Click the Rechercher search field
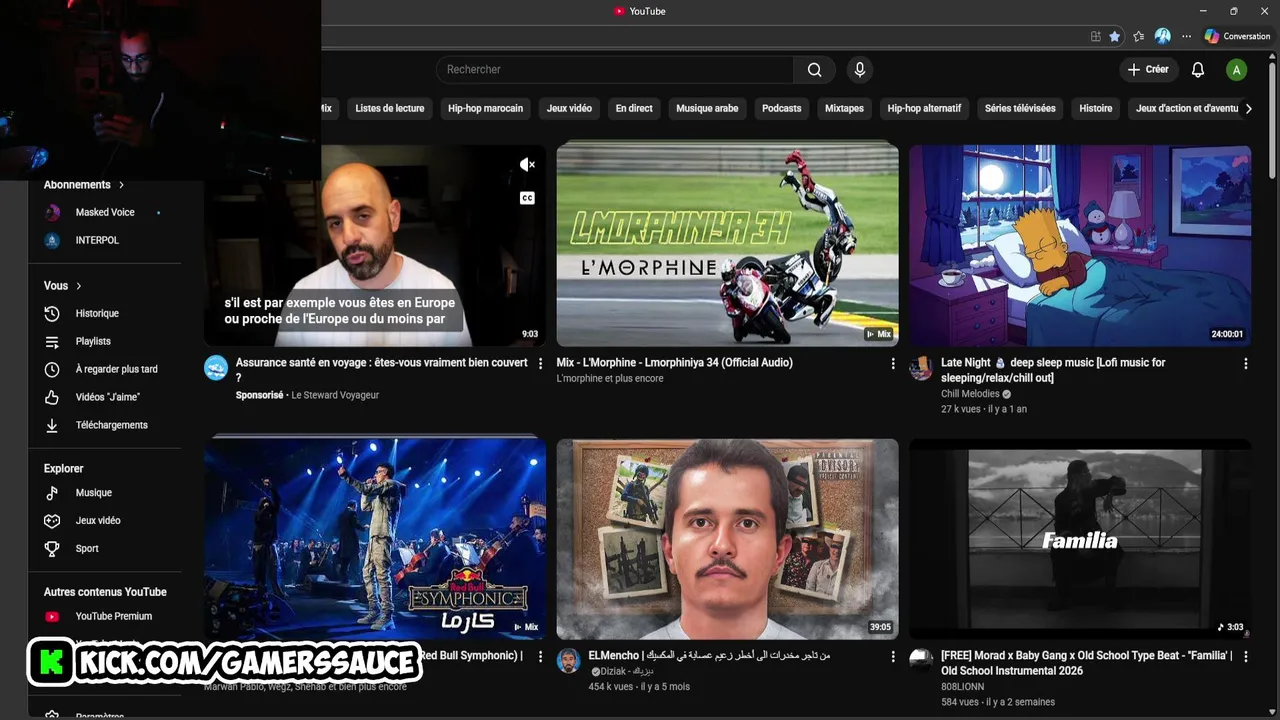 pyautogui.click(x=615, y=69)
